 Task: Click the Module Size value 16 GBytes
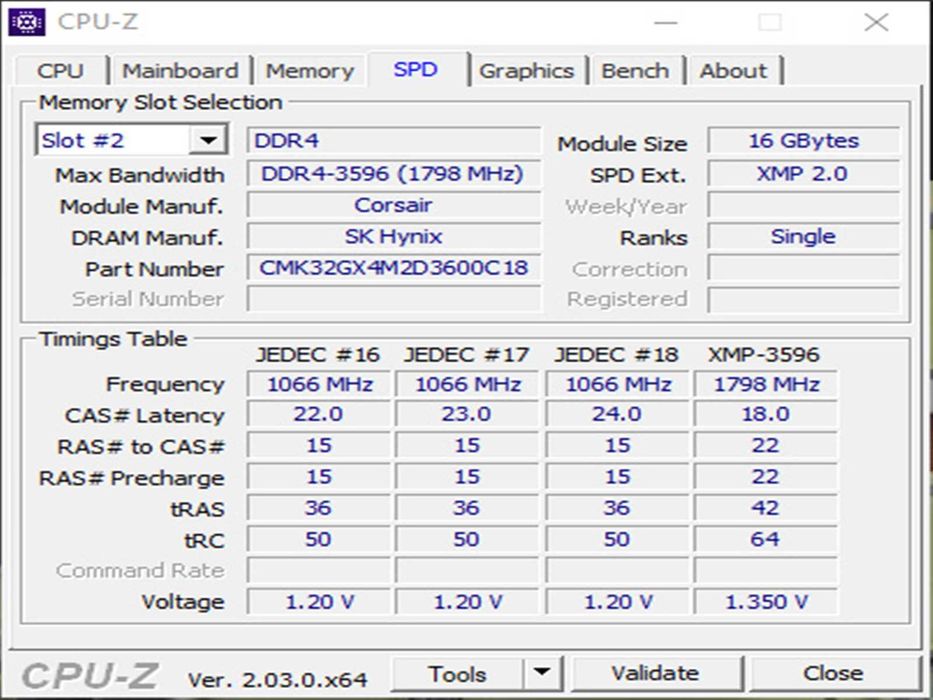[803, 140]
